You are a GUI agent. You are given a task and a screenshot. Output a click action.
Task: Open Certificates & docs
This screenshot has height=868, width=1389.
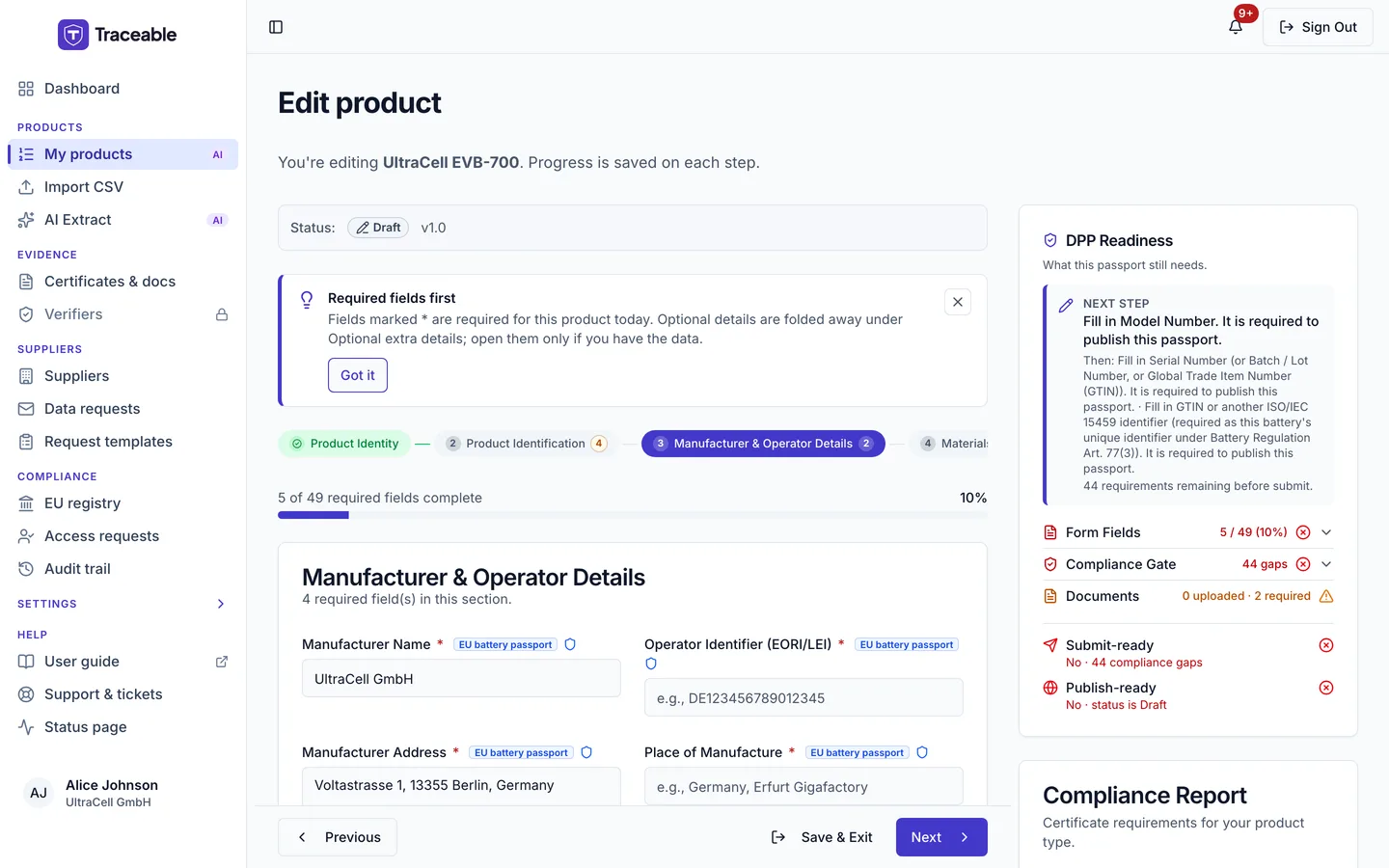123,282
